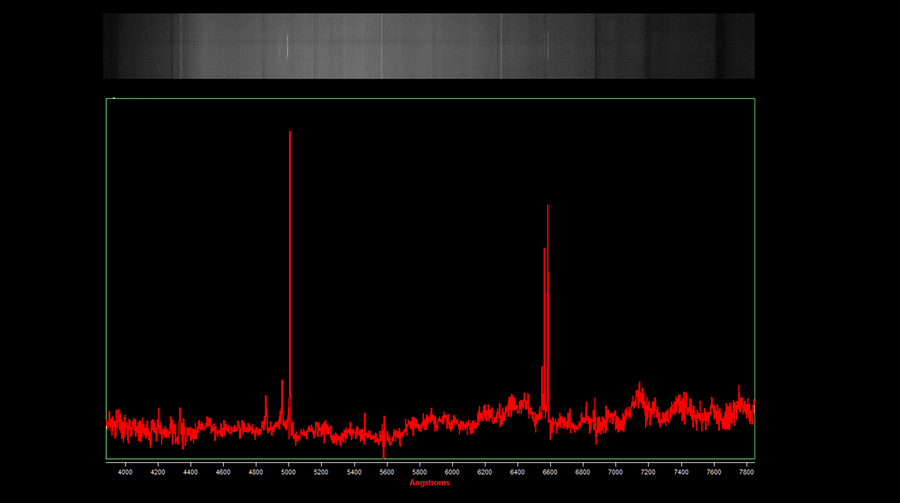Screen dimensions: 900x503
Task: Click the 6000 tick label on the axis
Action: coord(451,471)
